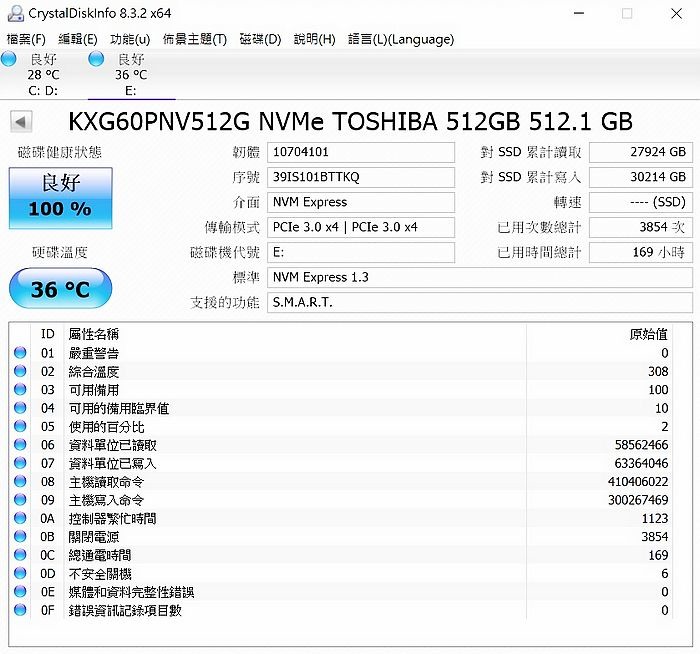Open the 檔案(F) menu
700x654 pixels.
coord(26,39)
